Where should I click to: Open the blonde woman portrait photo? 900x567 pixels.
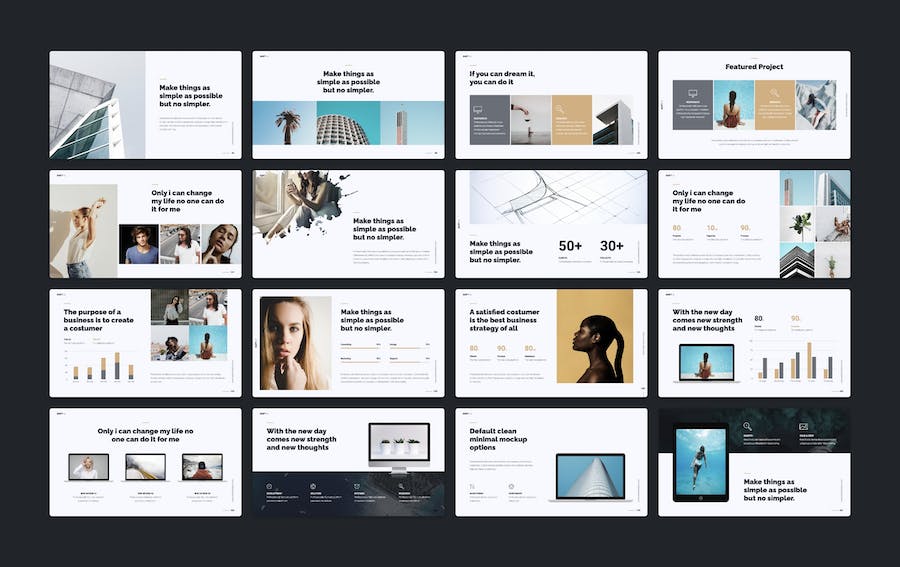[295, 343]
